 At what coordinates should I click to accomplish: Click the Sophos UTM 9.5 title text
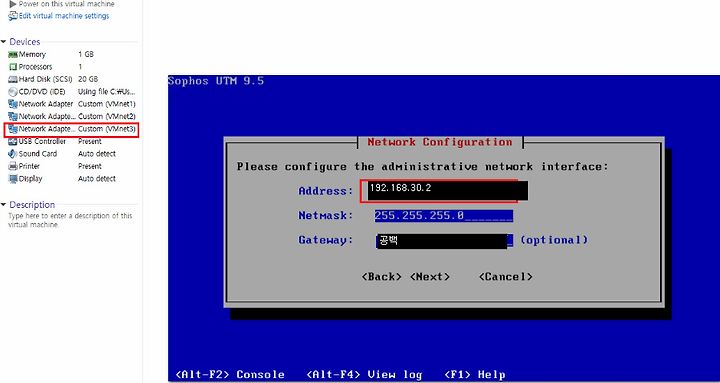pos(216,81)
